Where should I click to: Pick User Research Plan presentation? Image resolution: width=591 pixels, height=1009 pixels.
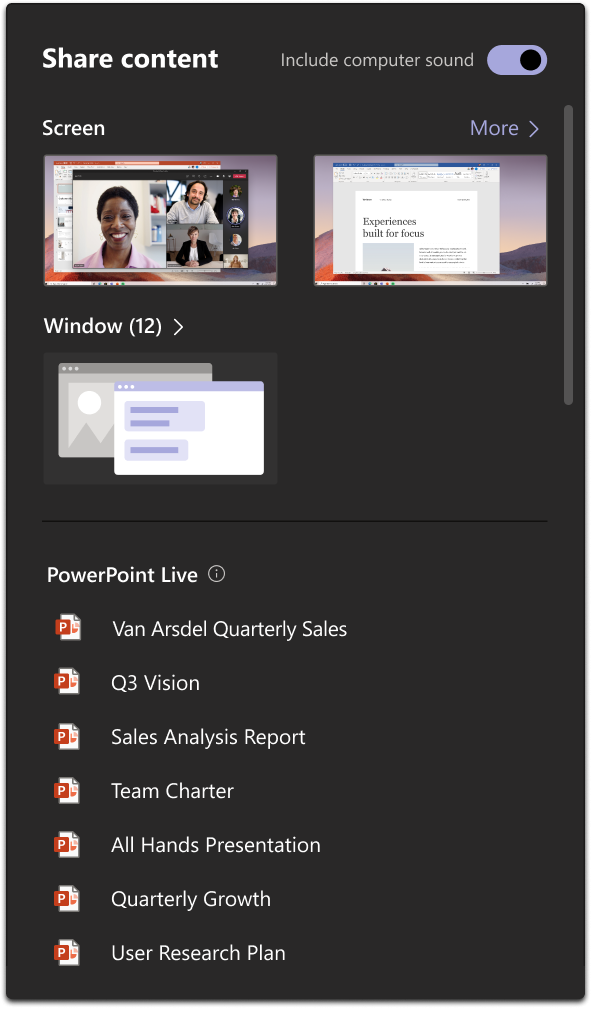(198, 953)
